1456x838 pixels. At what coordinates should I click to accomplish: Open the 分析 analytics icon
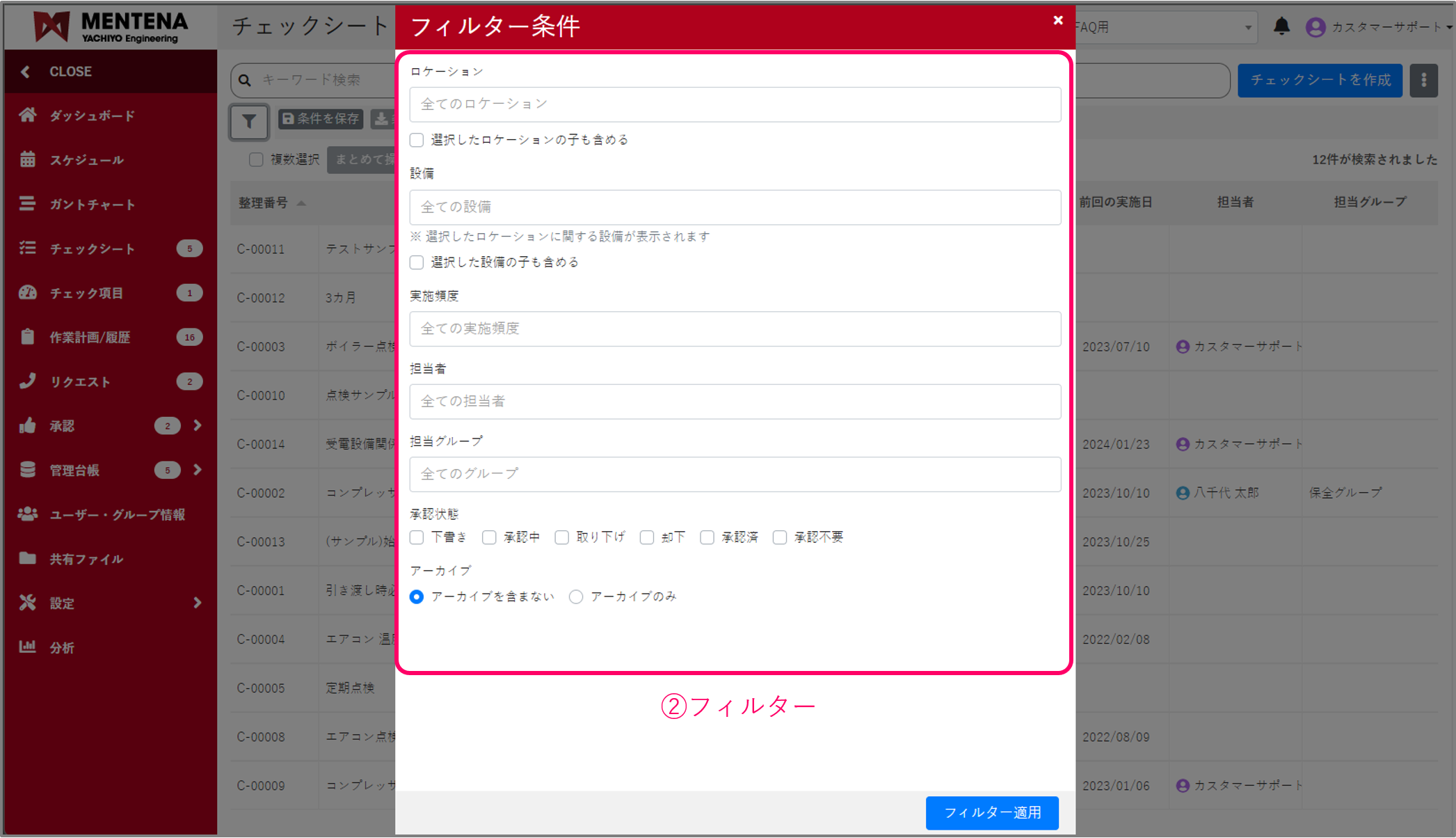pos(28,647)
